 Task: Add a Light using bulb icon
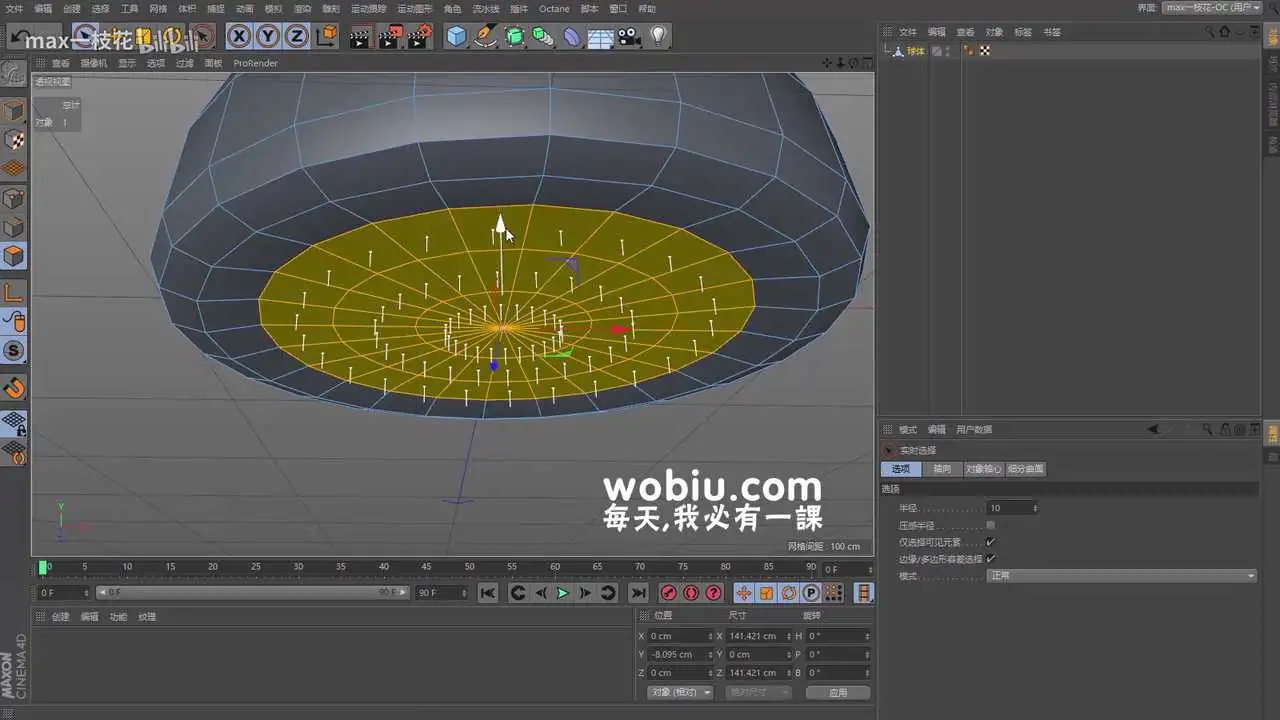pos(657,37)
